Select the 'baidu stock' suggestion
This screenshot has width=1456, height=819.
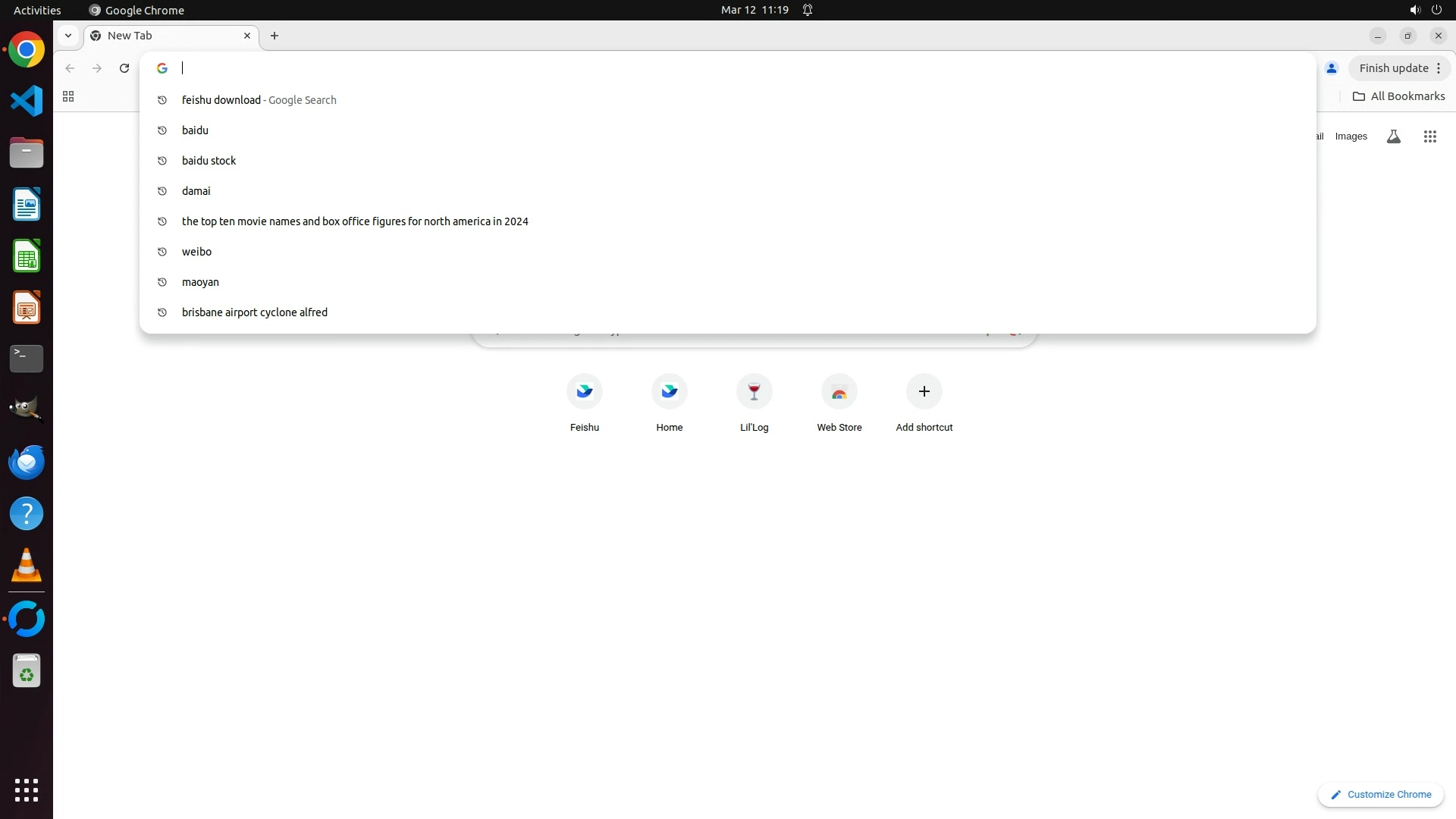pos(209,161)
